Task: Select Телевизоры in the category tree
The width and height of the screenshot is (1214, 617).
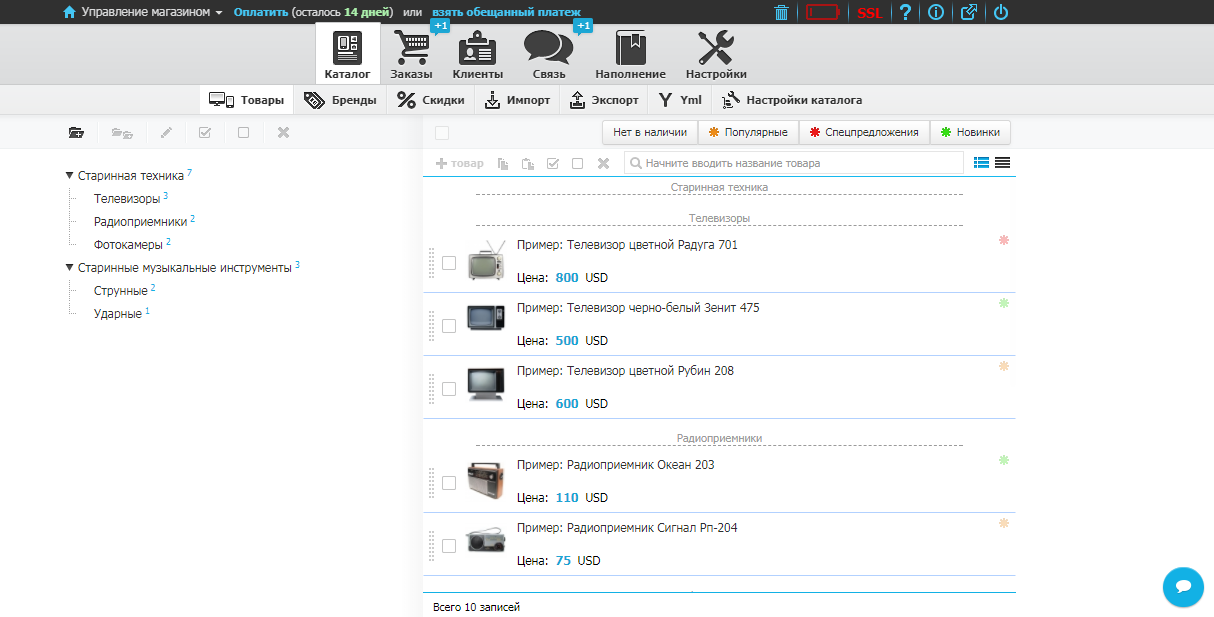Action: tap(127, 199)
